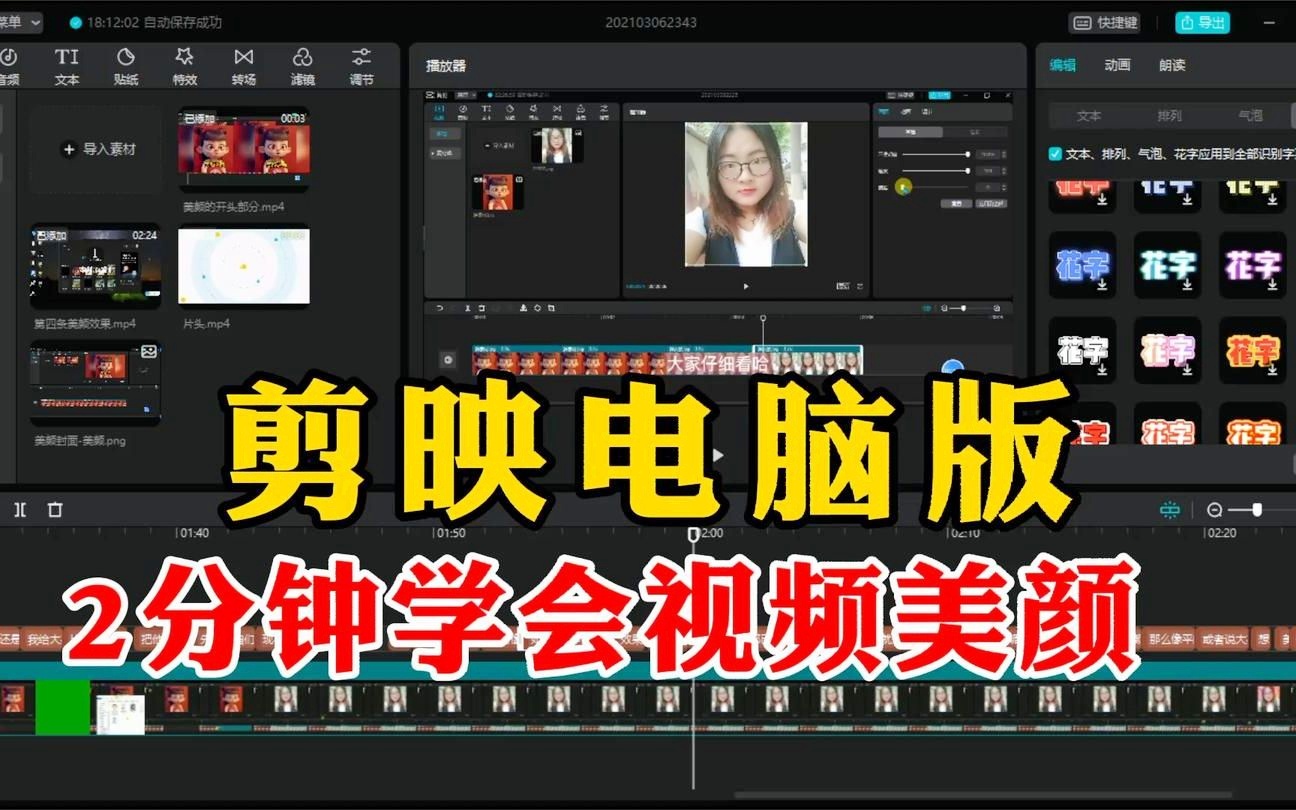Adjust the timeline zoom slider handle
The width and height of the screenshot is (1296, 810).
click(1257, 510)
